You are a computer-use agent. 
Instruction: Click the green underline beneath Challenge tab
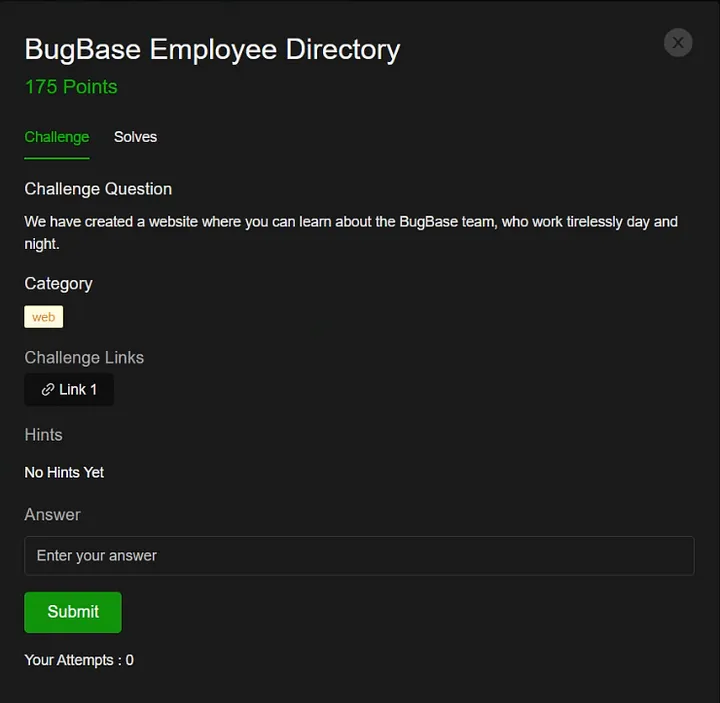pyautogui.click(x=57, y=158)
